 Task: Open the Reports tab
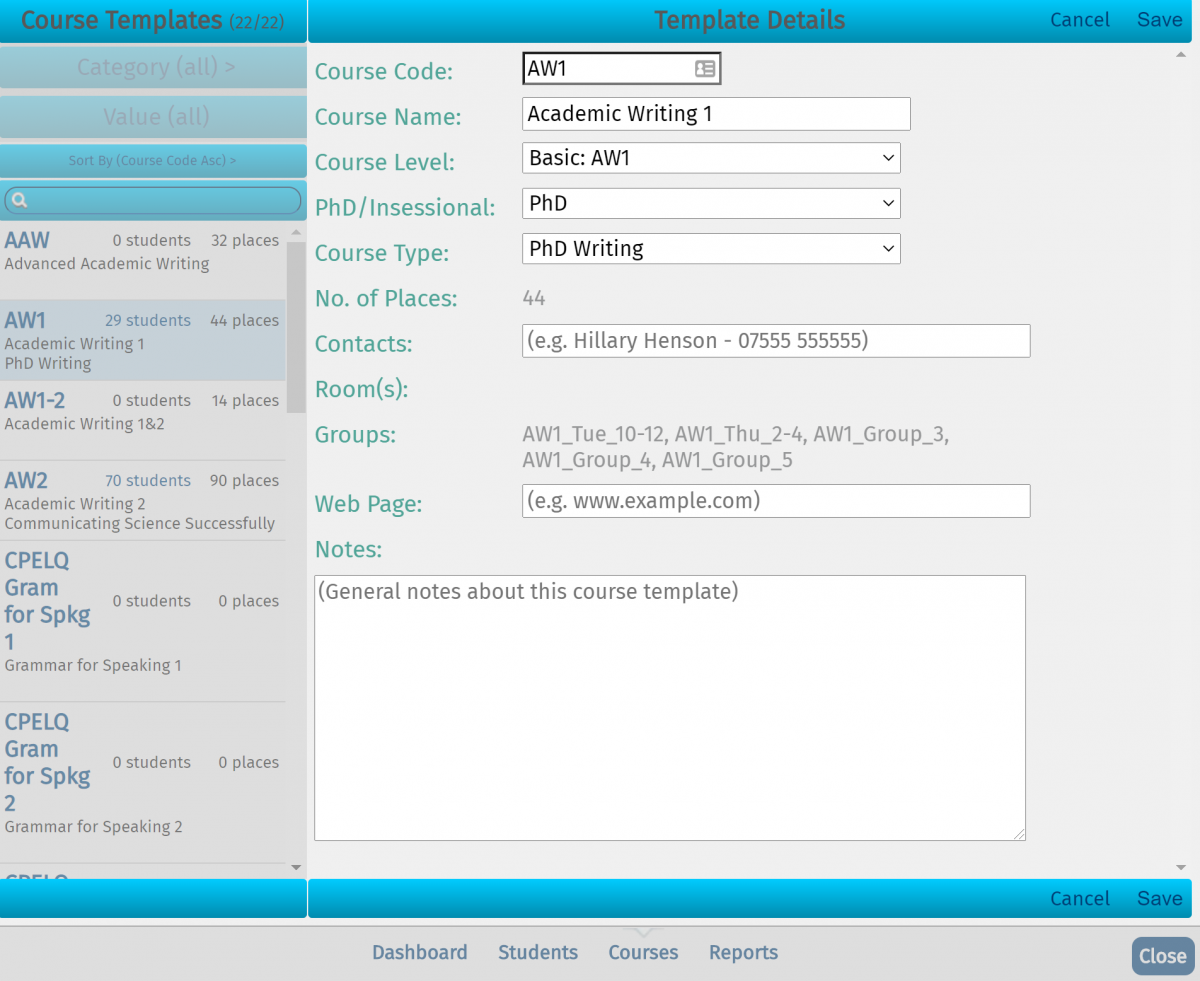click(743, 952)
